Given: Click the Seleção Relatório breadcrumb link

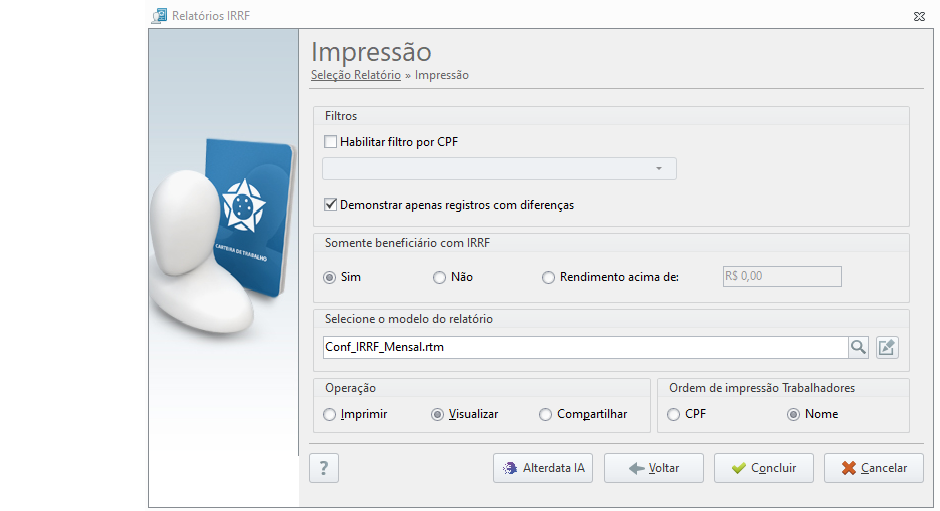Looking at the screenshot, I should (x=355, y=75).
